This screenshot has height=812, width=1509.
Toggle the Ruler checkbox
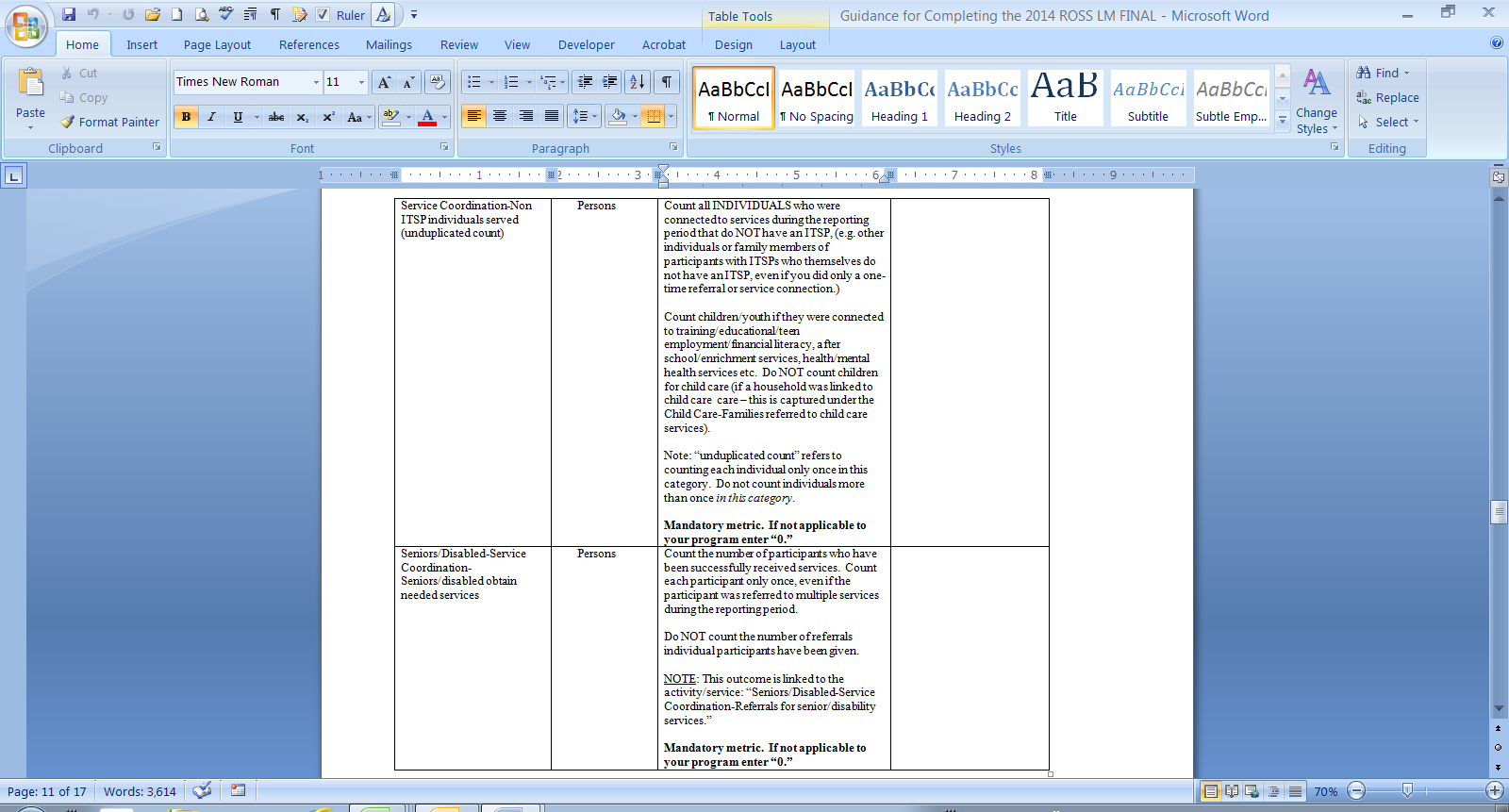pyautogui.click(x=323, y=14)
